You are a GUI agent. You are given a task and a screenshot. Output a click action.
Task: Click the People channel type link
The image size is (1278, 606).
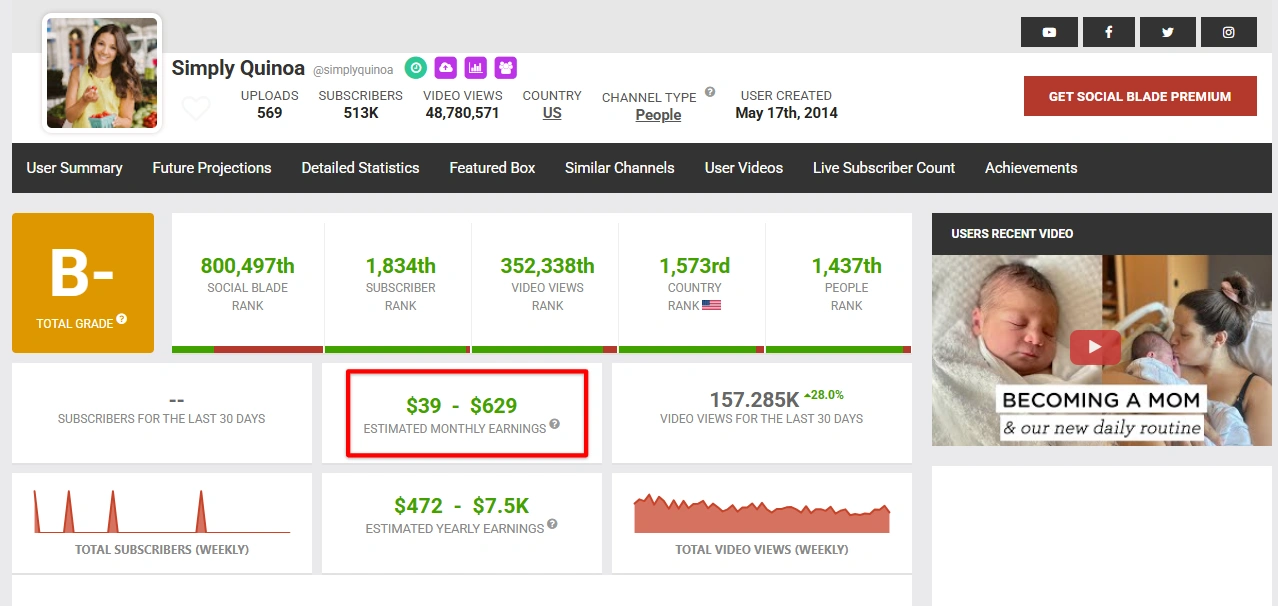tap(658, 115)
